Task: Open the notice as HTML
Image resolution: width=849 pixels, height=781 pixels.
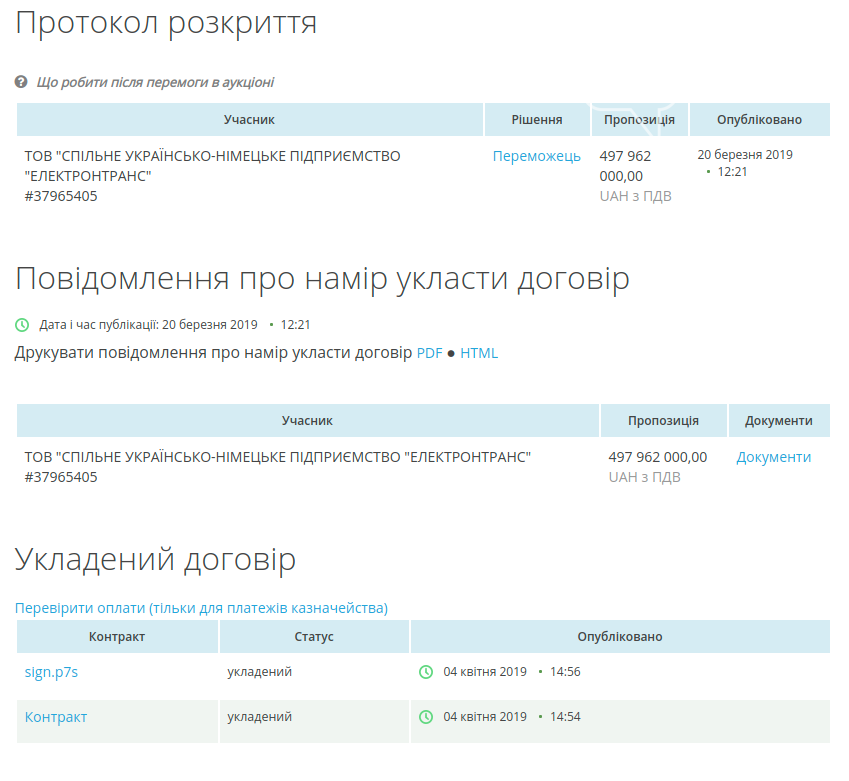Action: [479, 353]
